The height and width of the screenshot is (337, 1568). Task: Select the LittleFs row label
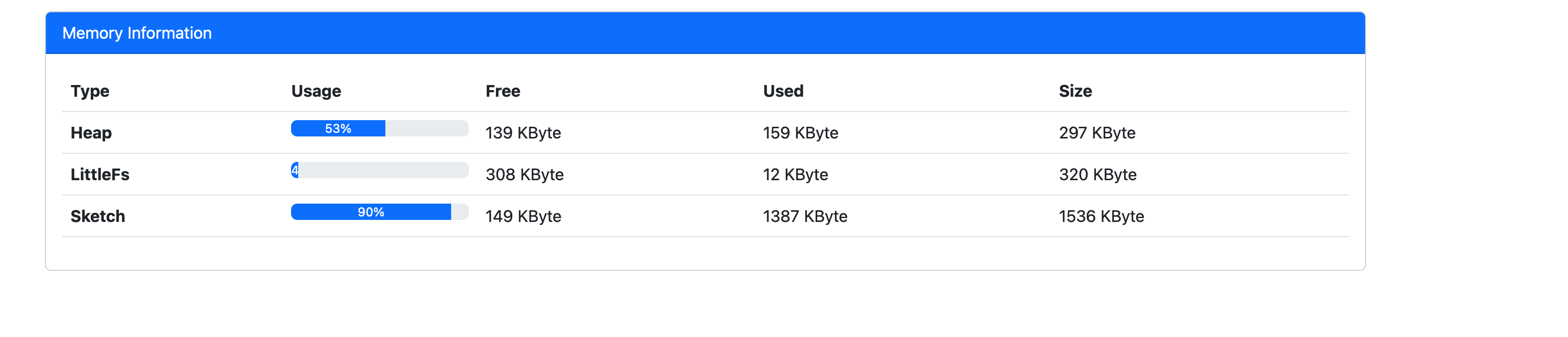click(x=100, y=175)
